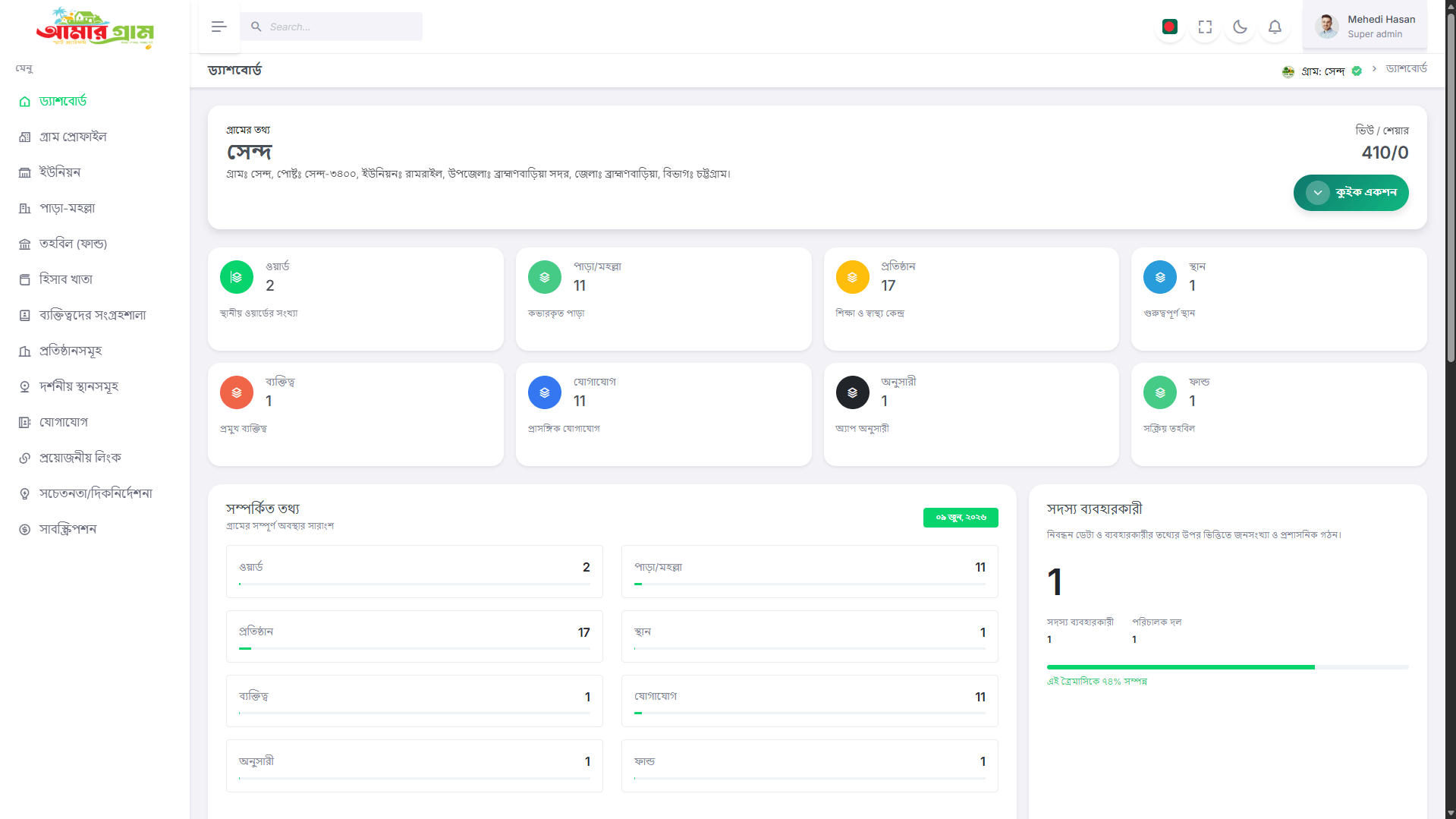Open সাবস্ক্রিপশন sidebar link
1456x819 pixels.
coord(68,529)
